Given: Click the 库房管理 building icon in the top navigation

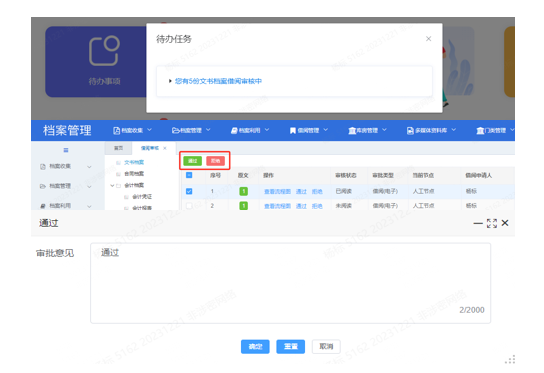Looking at the screenshot, I should click(352, 130).
